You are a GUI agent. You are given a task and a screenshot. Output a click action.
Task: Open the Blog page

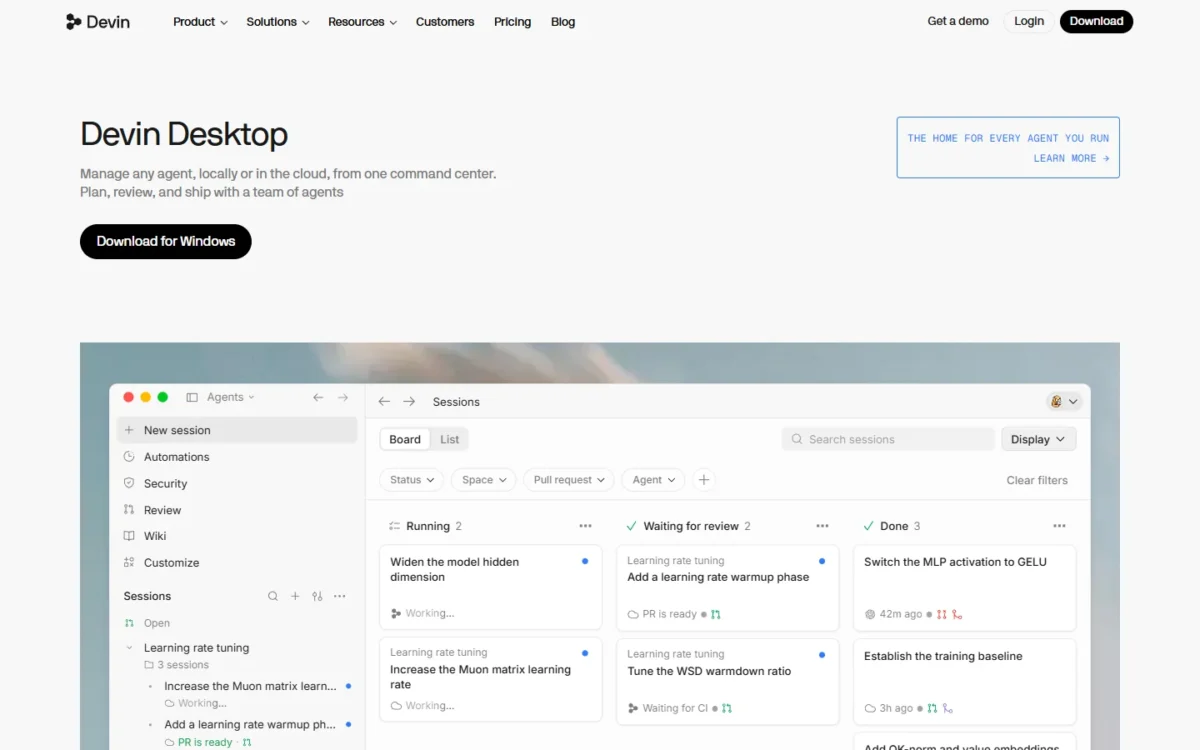[x=563, y=21]
